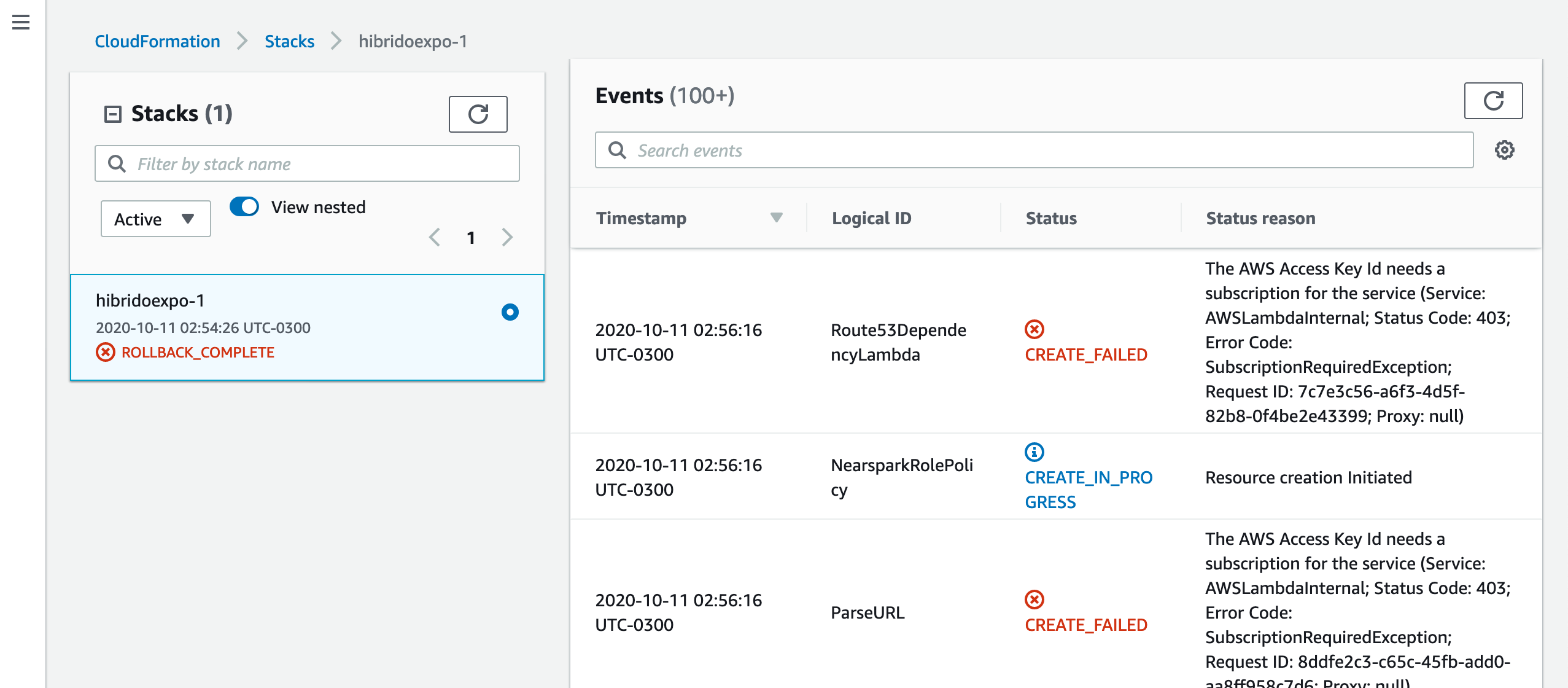Click CREATE_IN_PROGRESS status text
The width and height of the screenshot is (1568, 688).
tap(1088, 490)
